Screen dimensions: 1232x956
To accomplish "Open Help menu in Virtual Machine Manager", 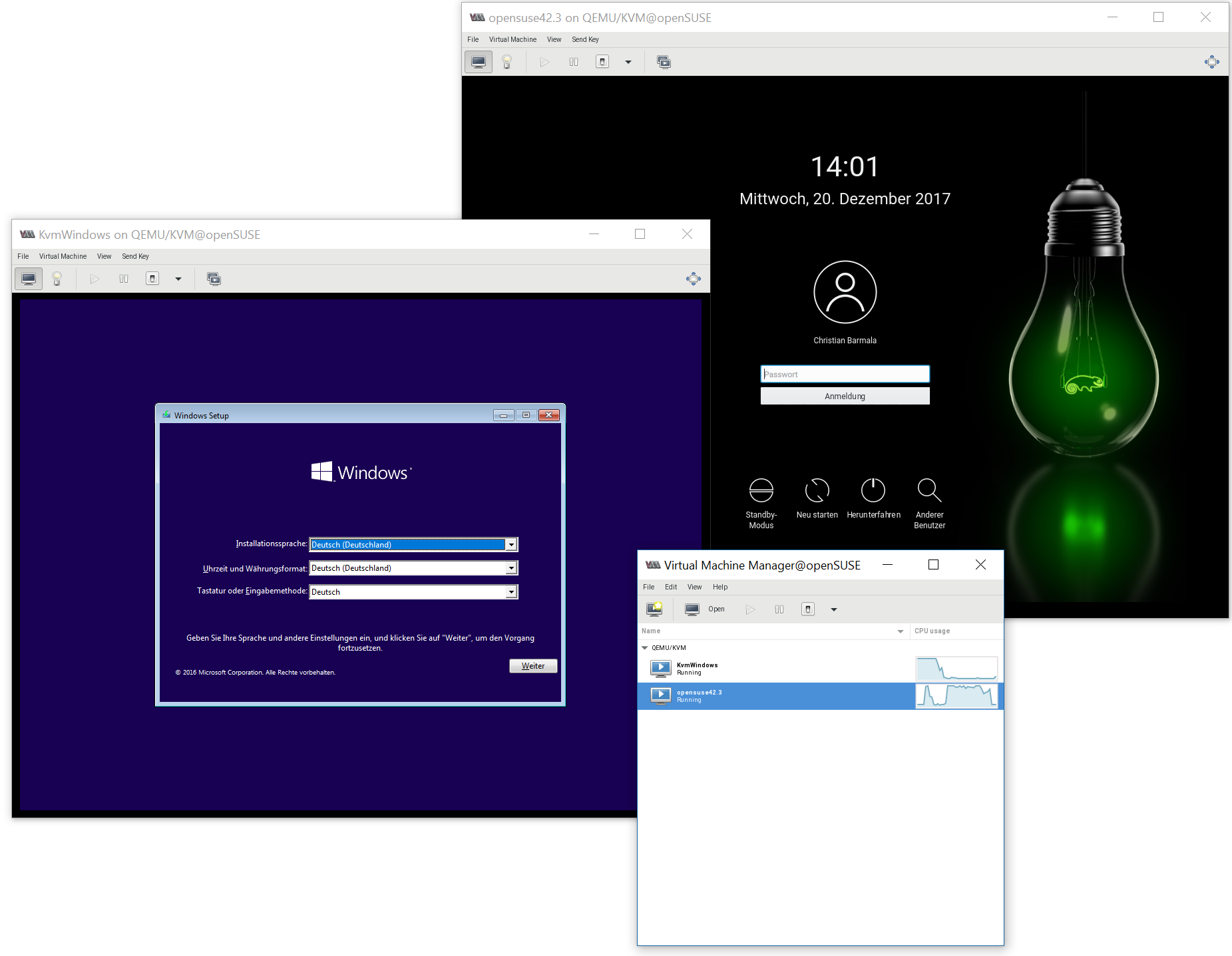I will pos(720,587).
